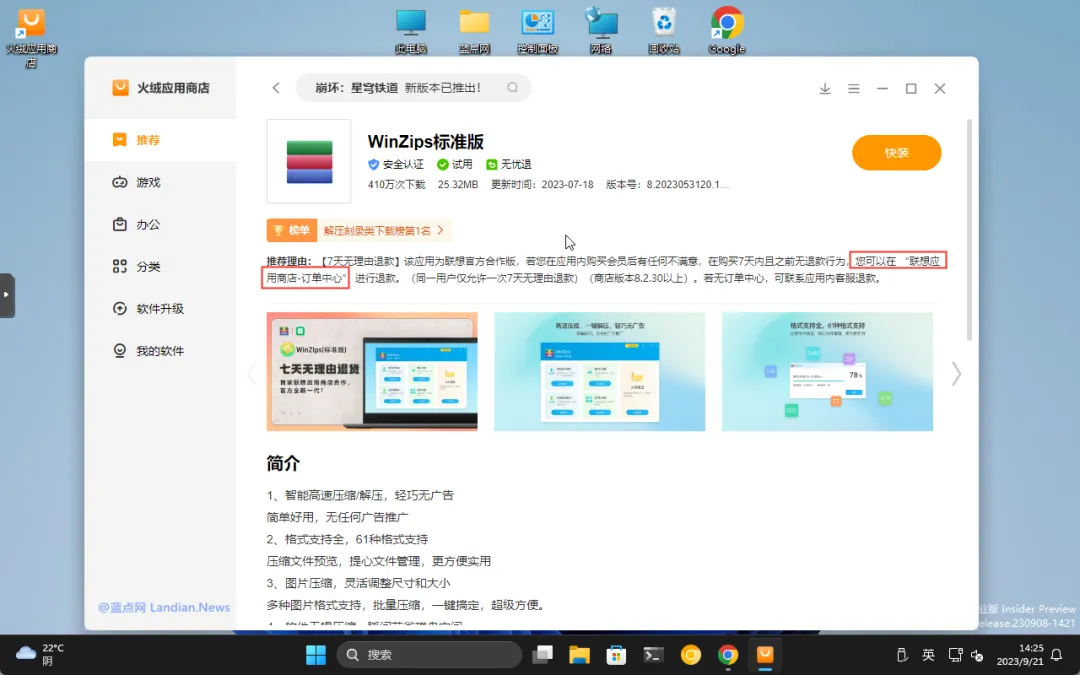Close the 火绒应用商店 window
This screenshot has width=1080, height=675.
pos(939,88)
